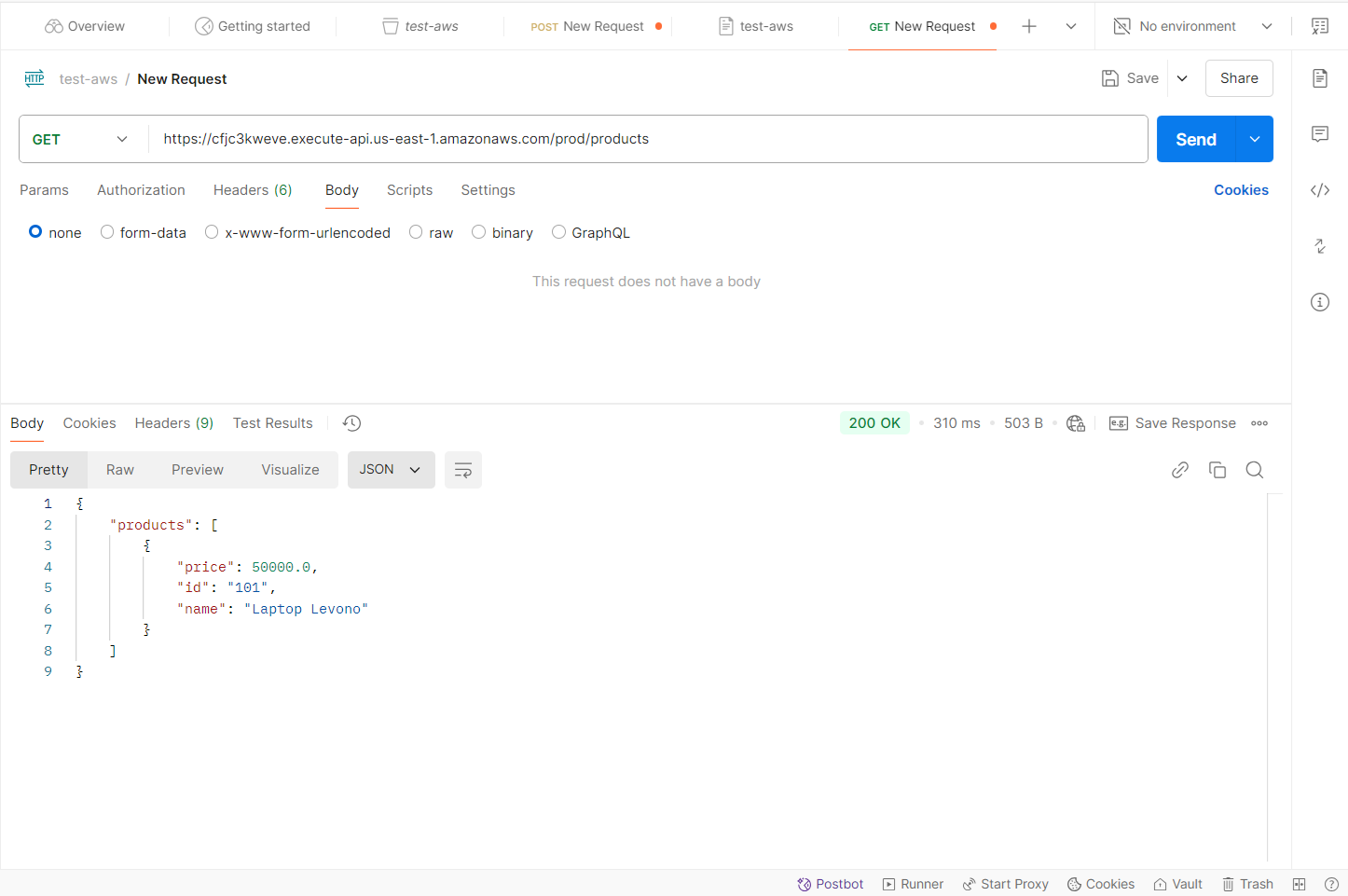Open the Cookies link near Send
Viewport: 1348px width, 896px height.
point(1241,190)
